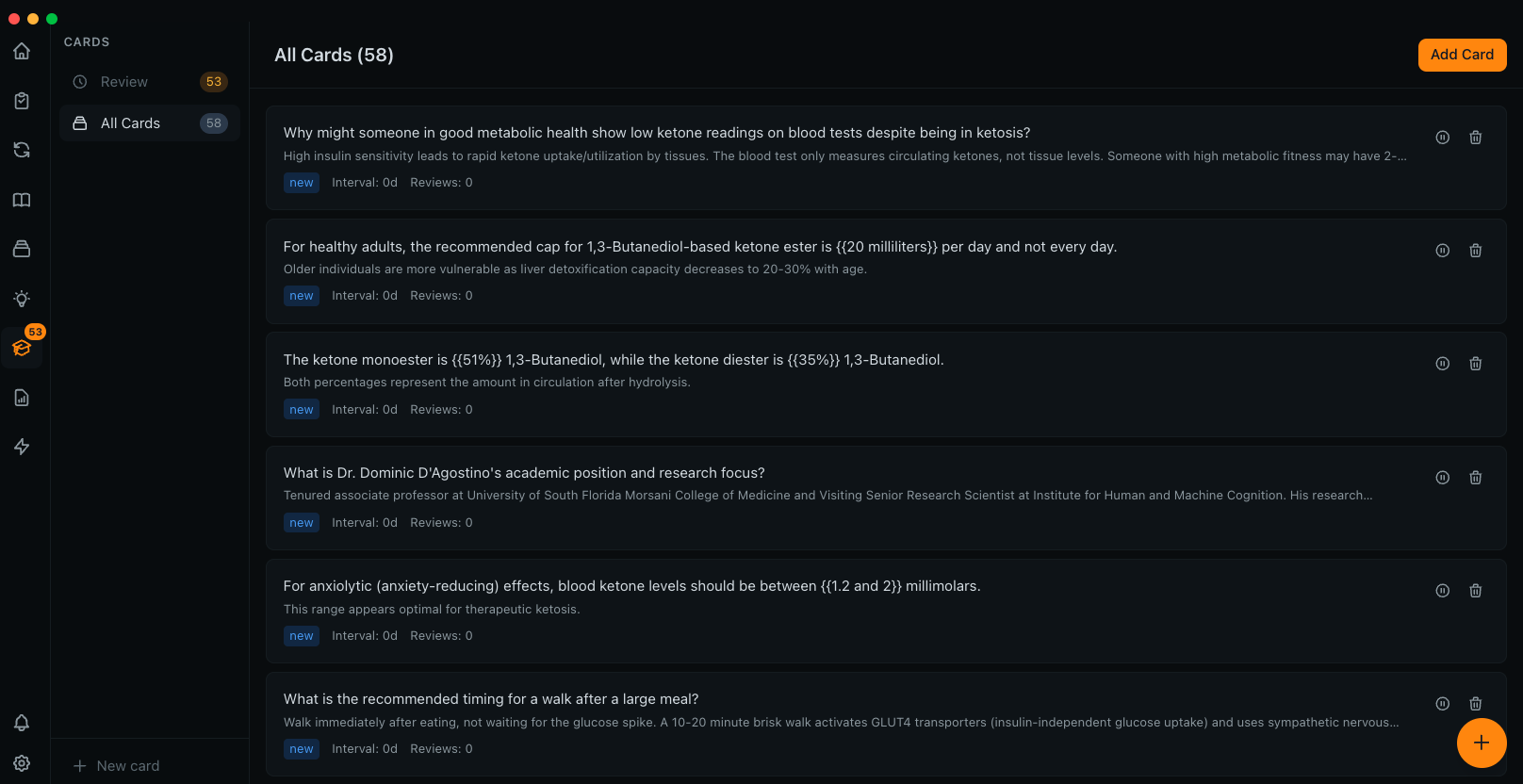Open the open-book library sidebar icon
This screenshot has height=784, width=1523.
point(22,200)
